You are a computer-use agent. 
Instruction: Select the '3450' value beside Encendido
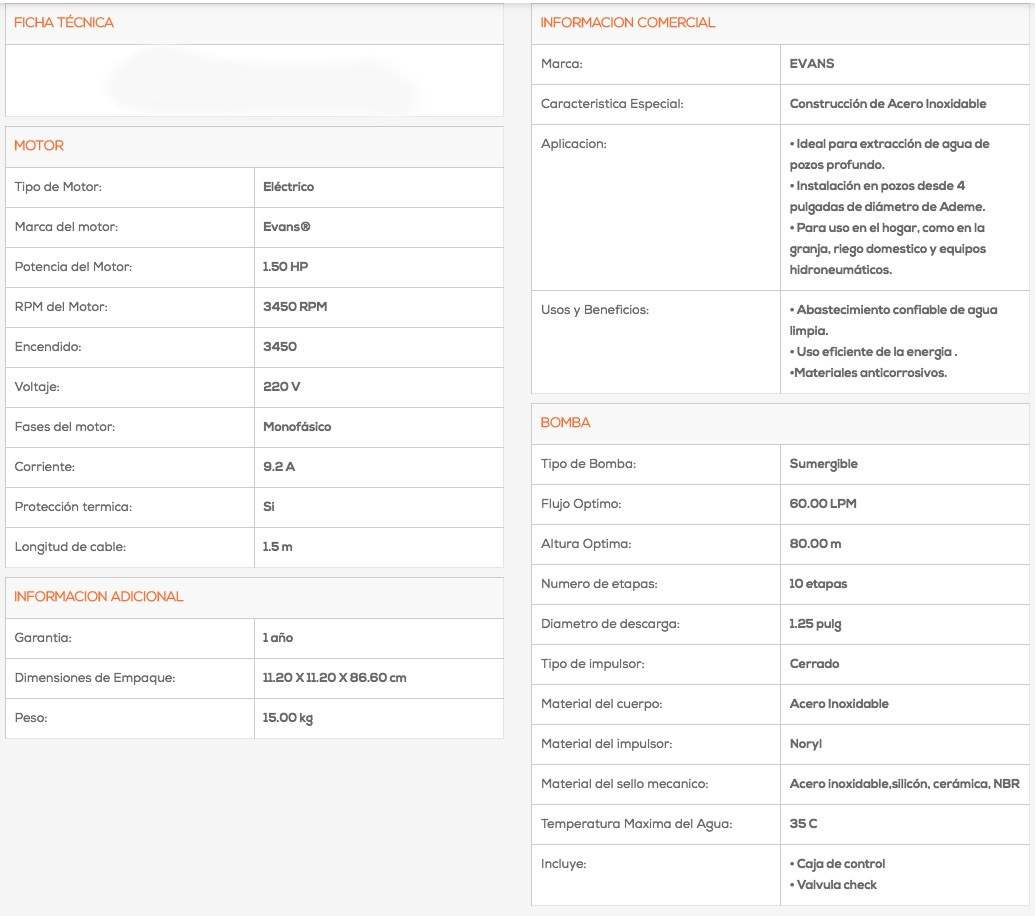(280, 347)
